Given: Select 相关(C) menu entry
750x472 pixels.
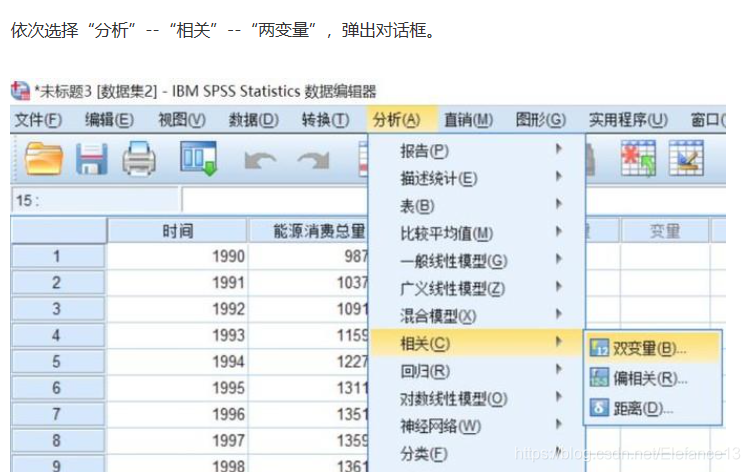Looking at the screenshot, I should 477,343.
